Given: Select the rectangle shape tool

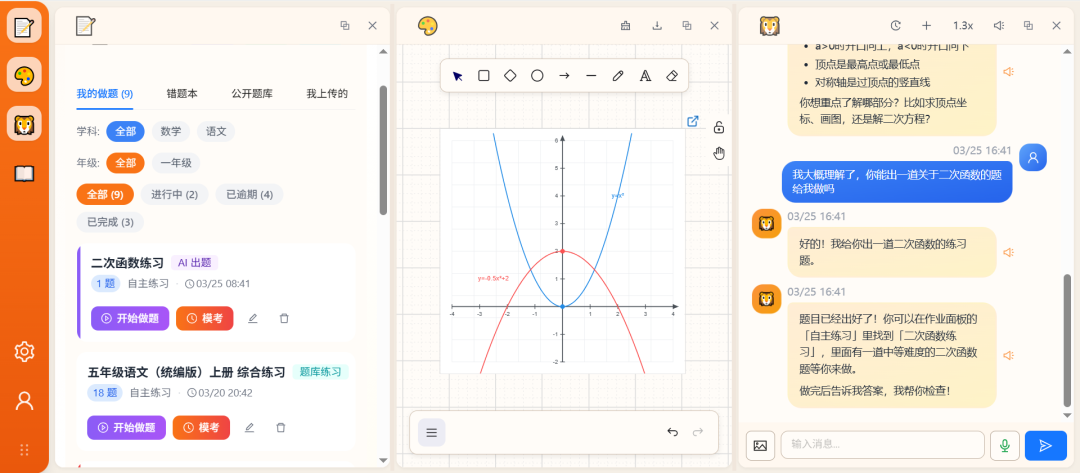Looking at the screenshot, I should [484, 76].
